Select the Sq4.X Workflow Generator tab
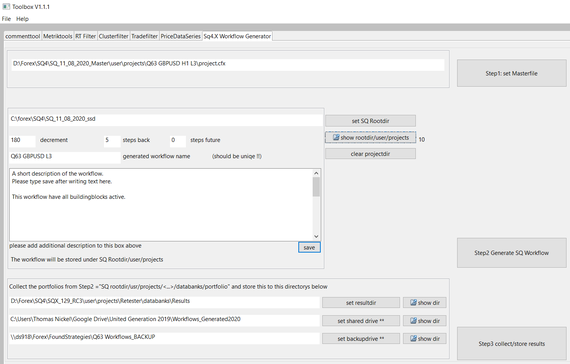 [x=237, y=36]
